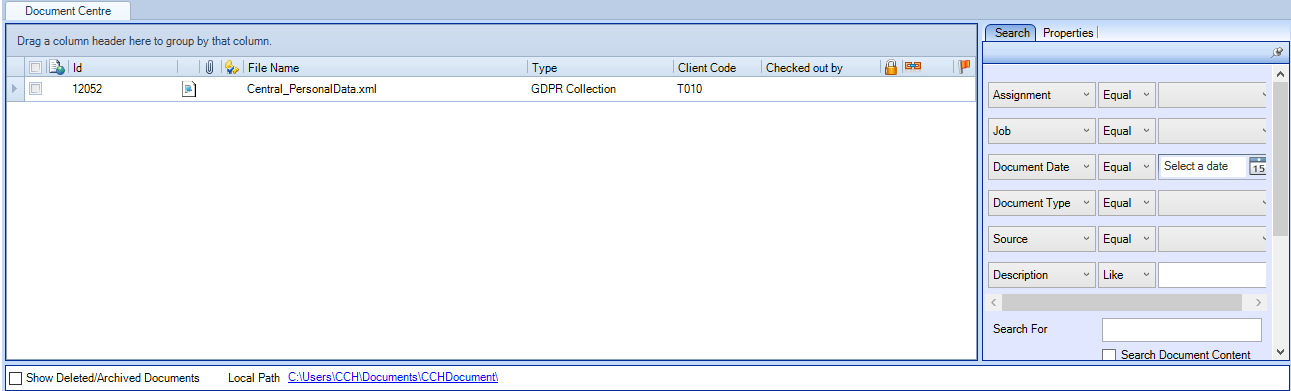Open the Assignment value dropdown
Screen dimensions: 1291x391
pyautogui.click(x=1212, y=95)
